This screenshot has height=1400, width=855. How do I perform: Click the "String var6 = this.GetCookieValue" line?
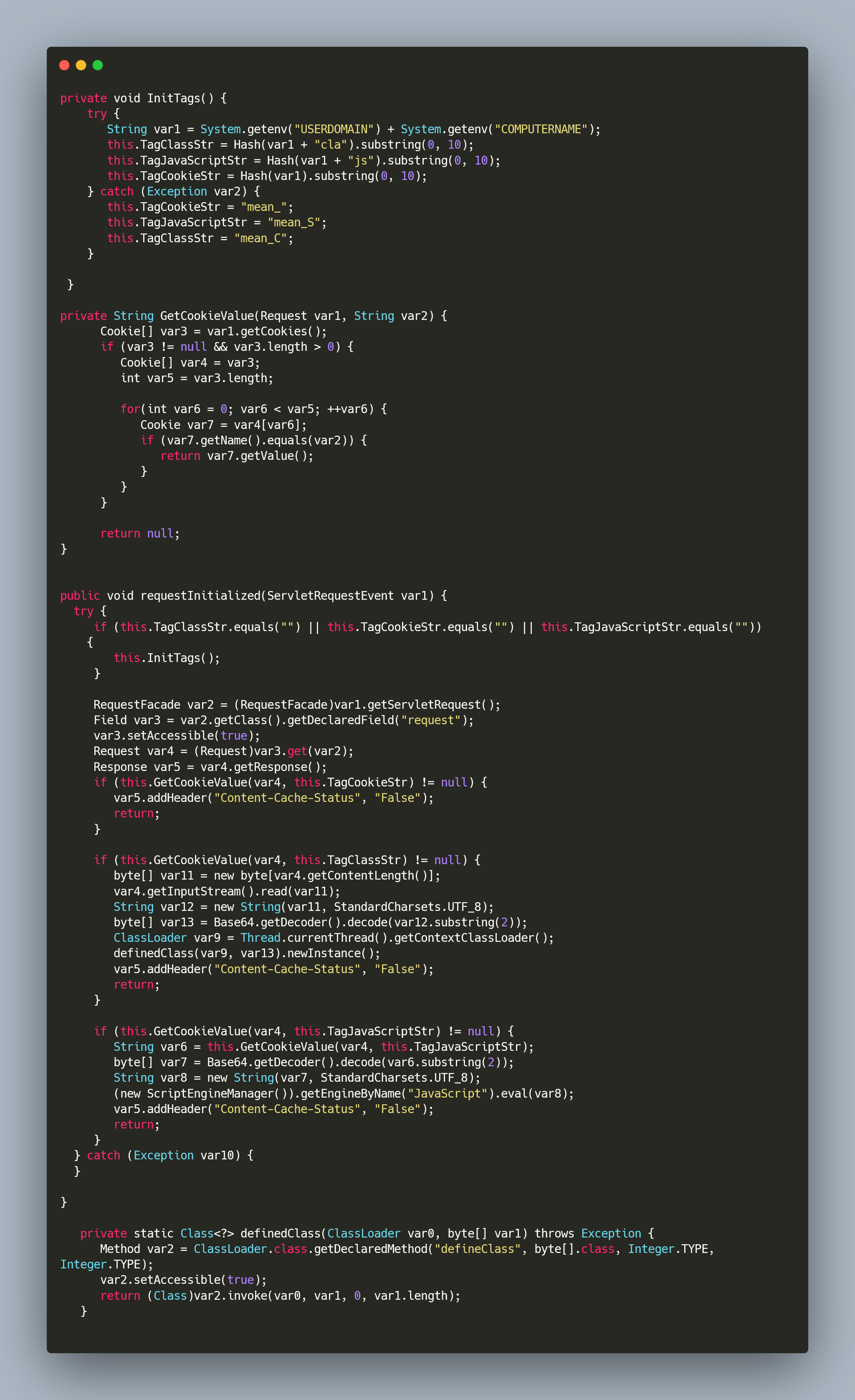pyautogui.click(x=324, y=1047)
